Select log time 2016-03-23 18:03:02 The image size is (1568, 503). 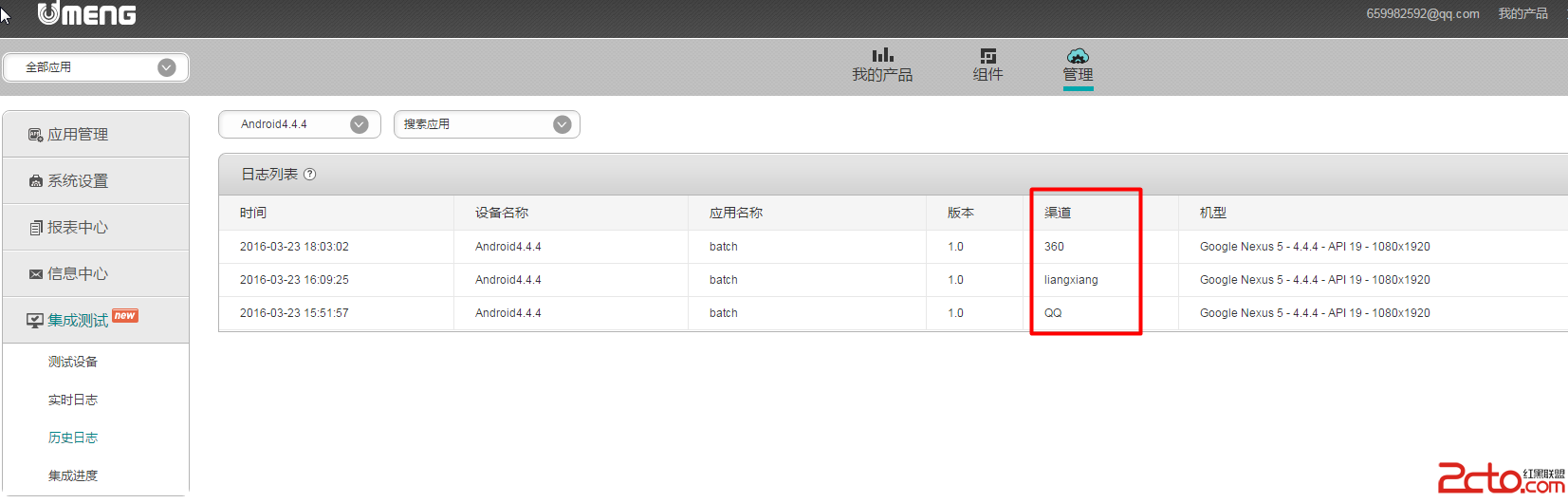pyautogui.click(x=294, y=247)
